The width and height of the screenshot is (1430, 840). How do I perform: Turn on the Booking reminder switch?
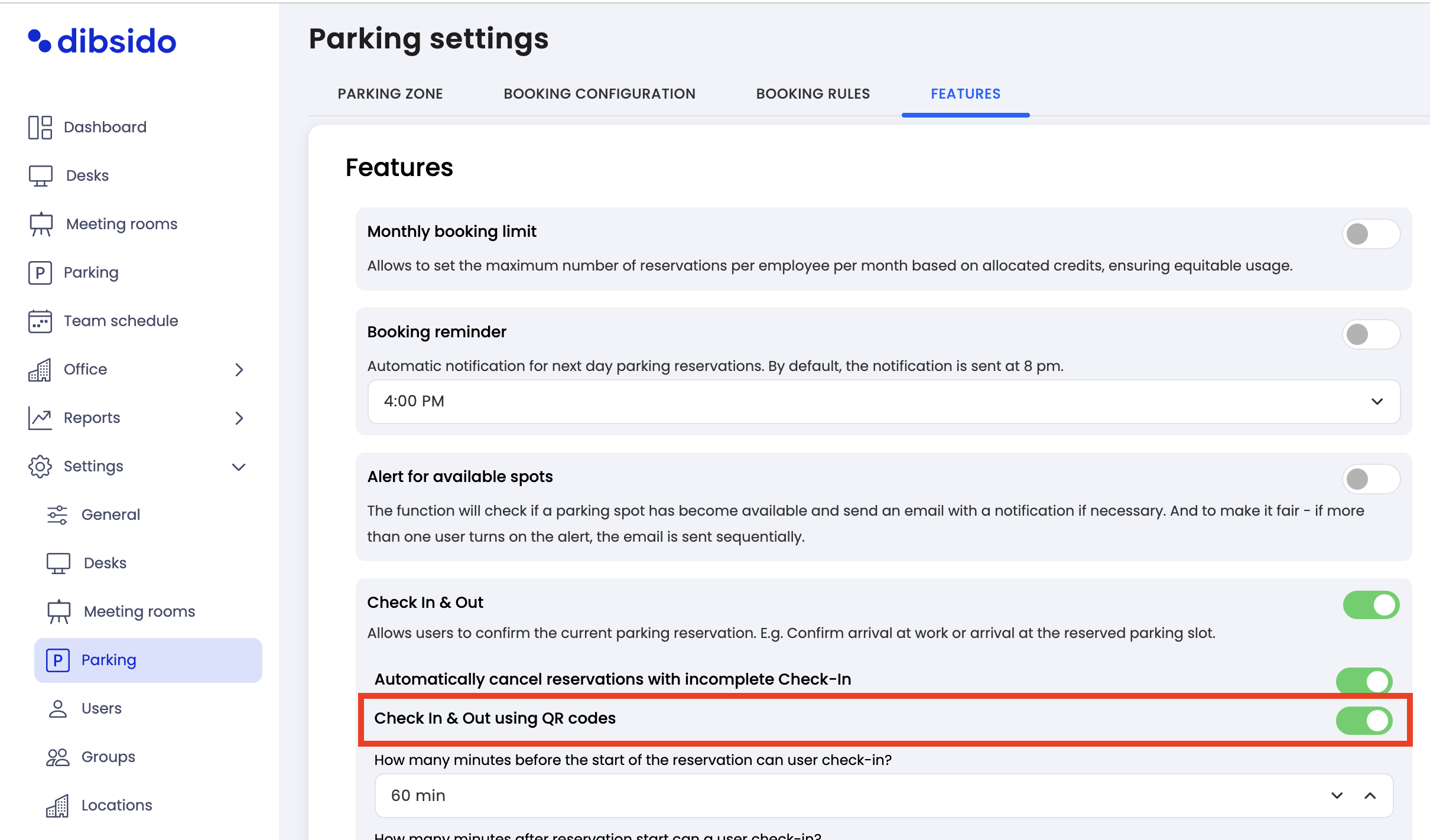coord(1370,334)
